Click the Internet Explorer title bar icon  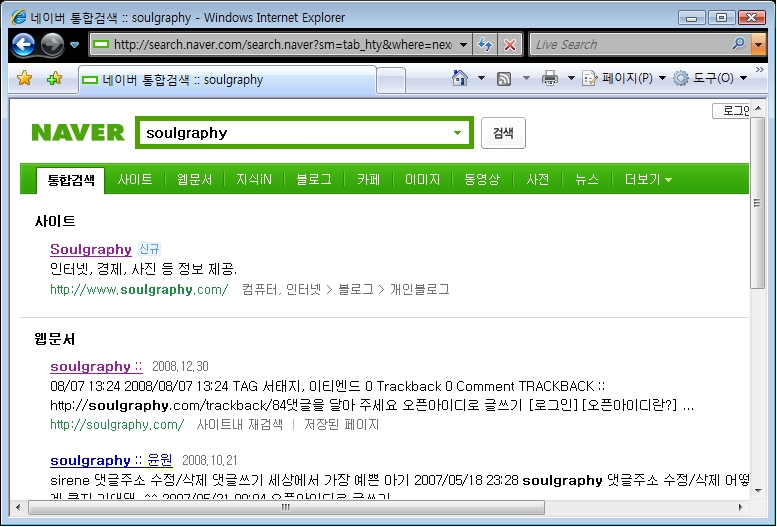coord(19,17)
